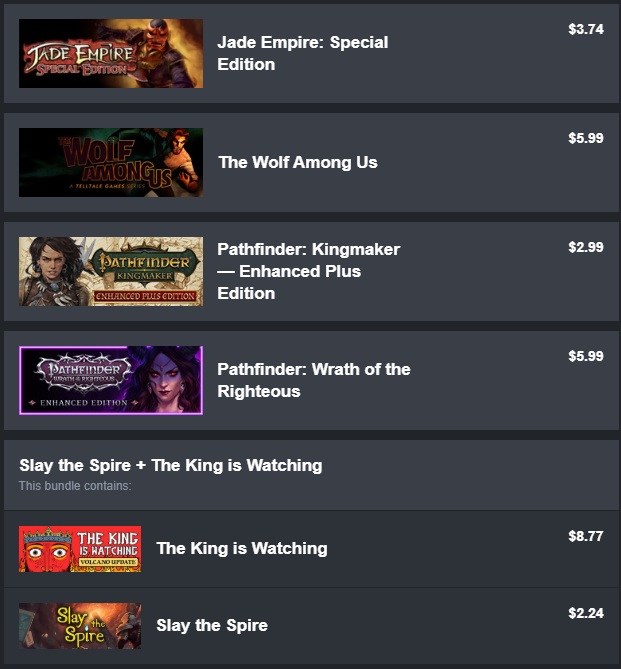Open the Jade Empire Special Edition banner image

(111, 53)
